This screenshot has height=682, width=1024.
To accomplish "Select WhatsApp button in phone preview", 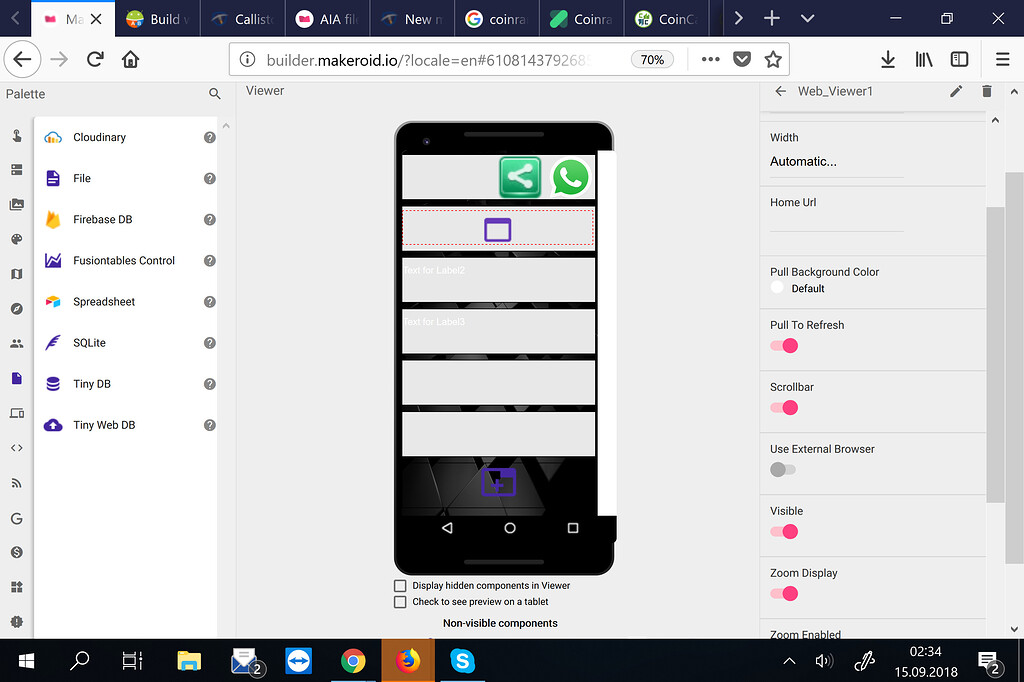I will (x=570, y=177).
